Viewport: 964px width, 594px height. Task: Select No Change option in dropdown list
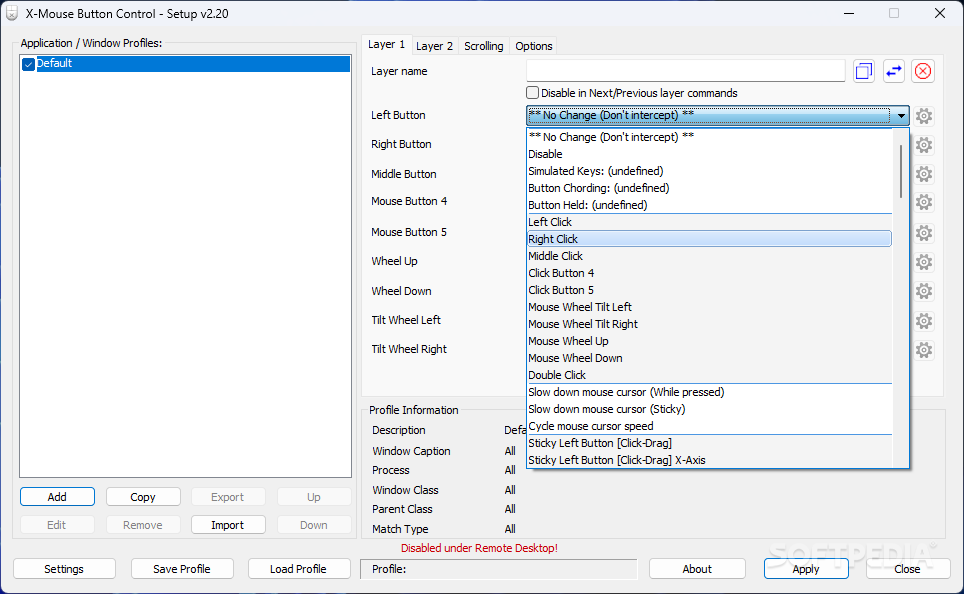click(x=709, y=137)
